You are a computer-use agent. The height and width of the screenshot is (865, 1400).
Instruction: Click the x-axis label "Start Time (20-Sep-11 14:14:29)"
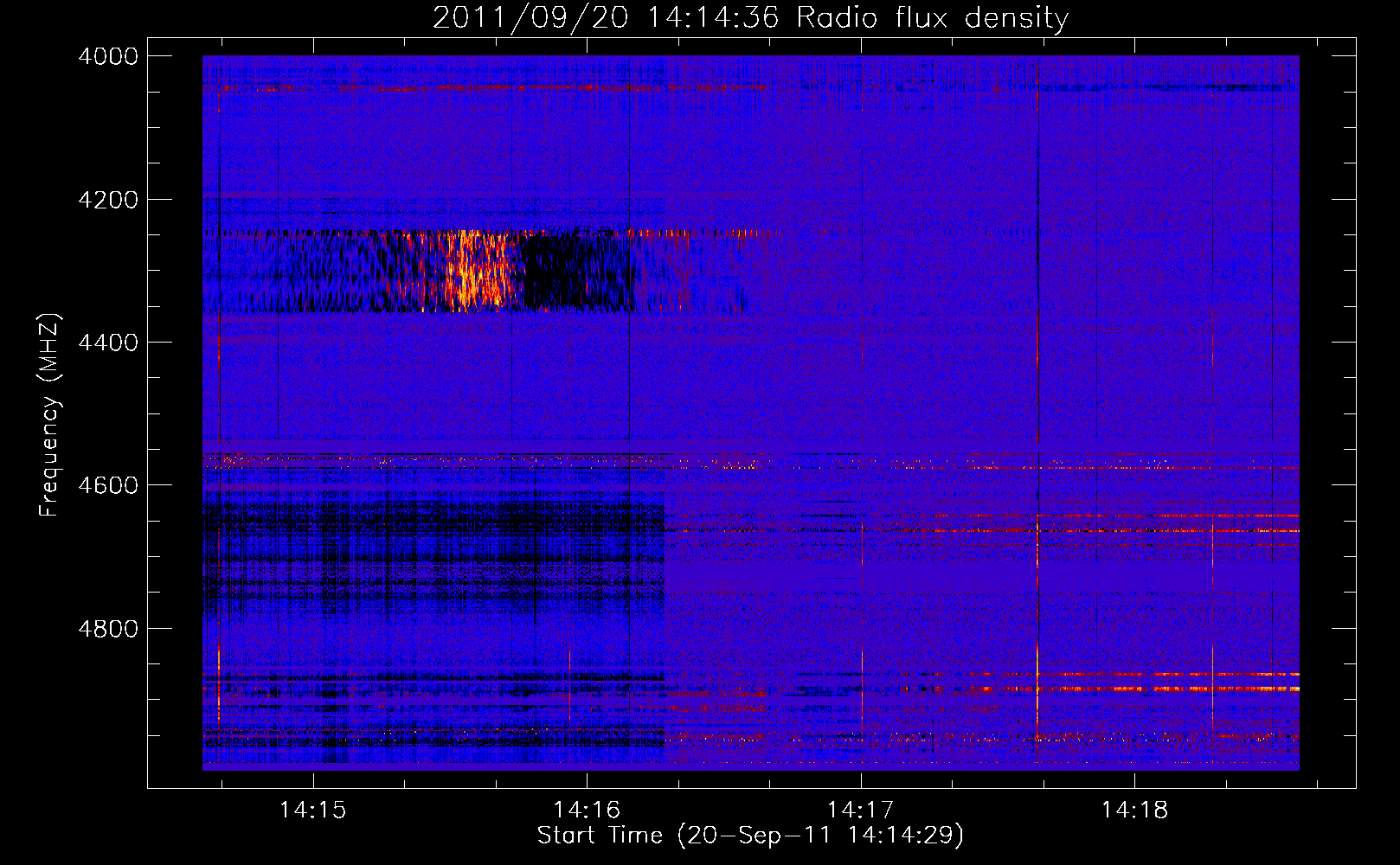coord(750,836)
